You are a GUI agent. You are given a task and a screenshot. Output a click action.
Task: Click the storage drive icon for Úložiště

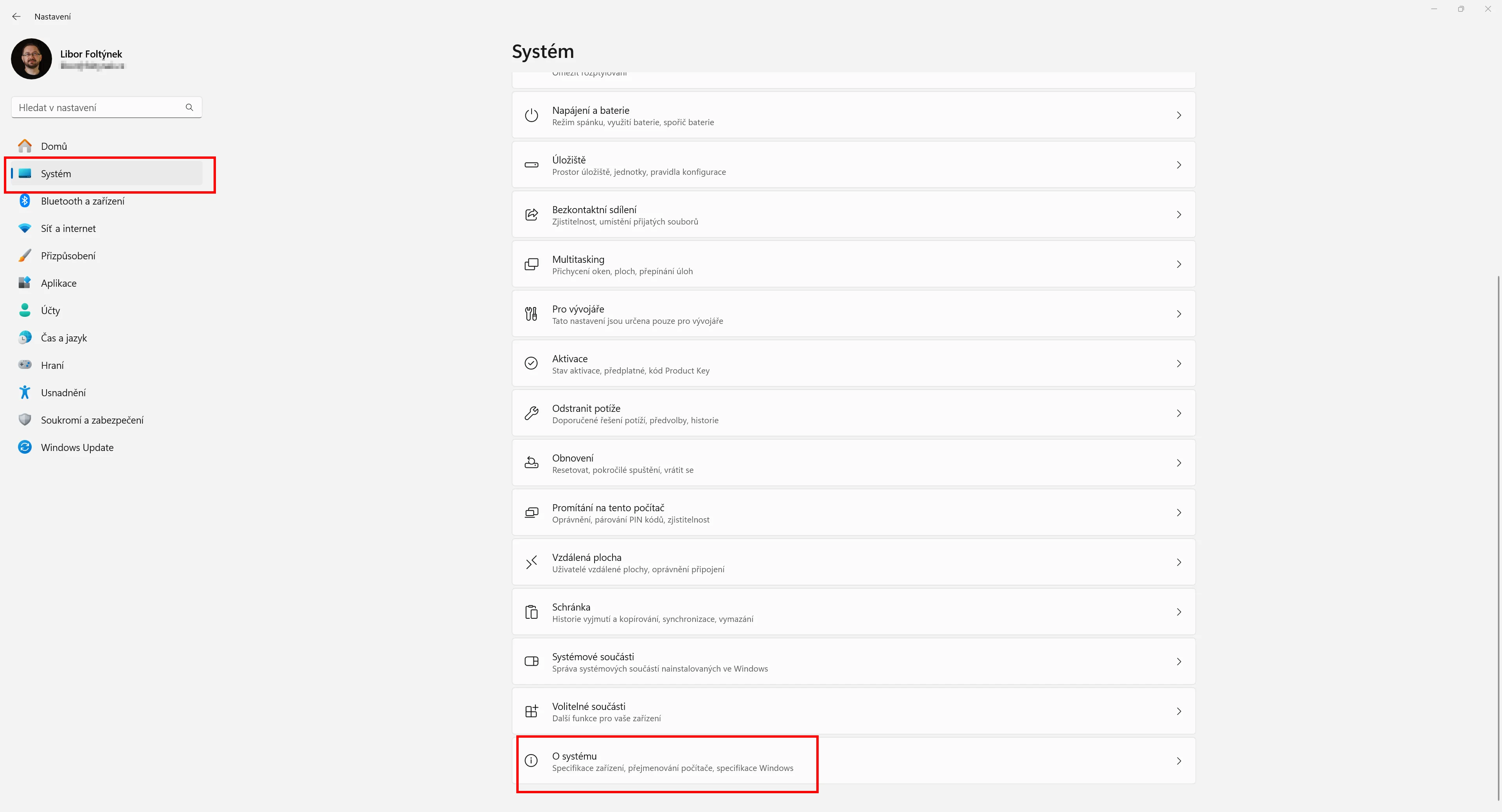pos(531,165)
